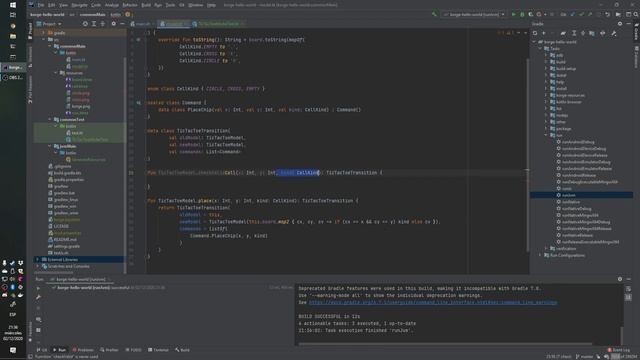The image size is (640, 360).
Task: Open the File menu
Action: click(41, 5)
